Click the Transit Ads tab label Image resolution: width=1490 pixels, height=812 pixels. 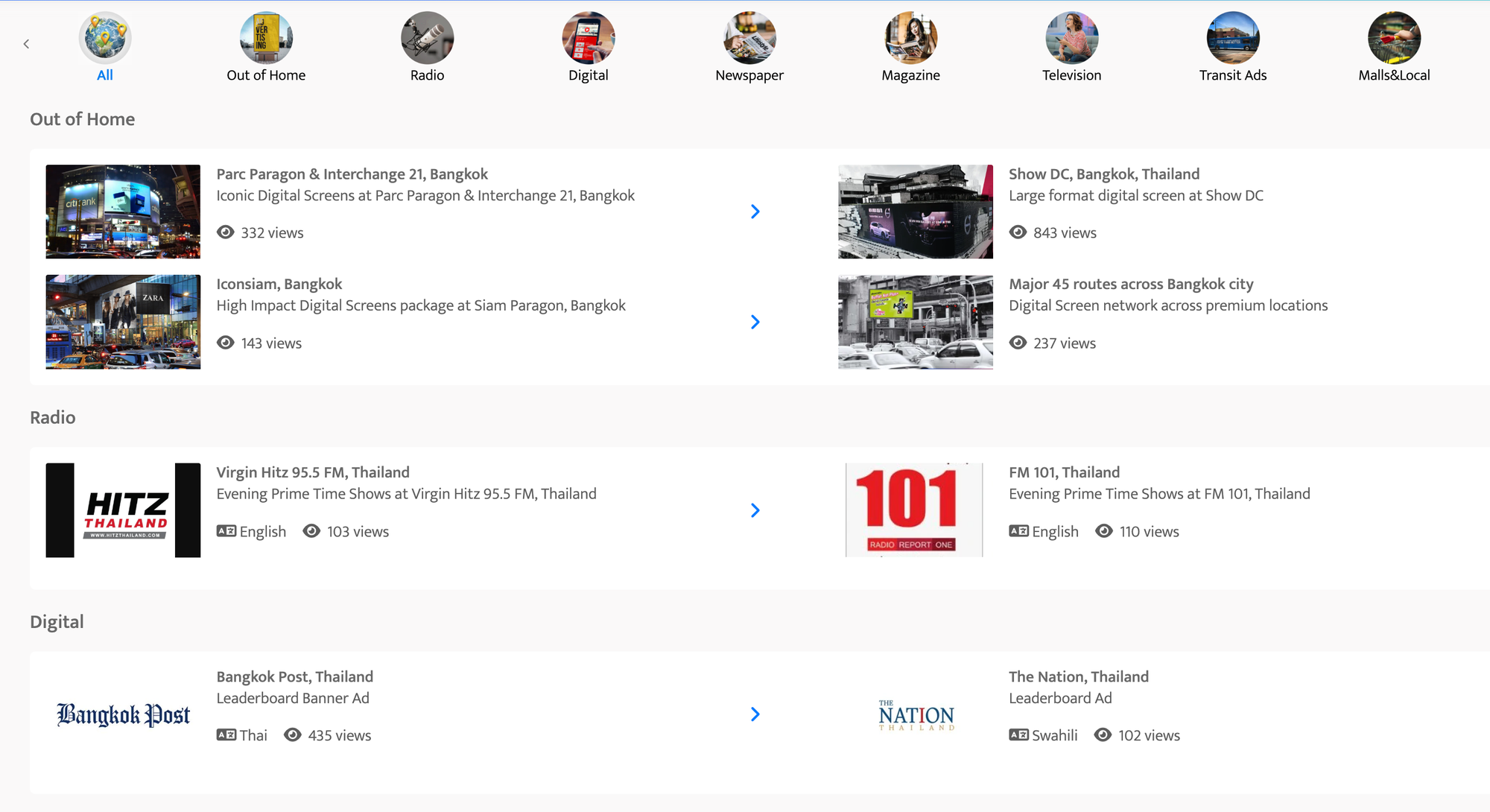click(1233, 75)
